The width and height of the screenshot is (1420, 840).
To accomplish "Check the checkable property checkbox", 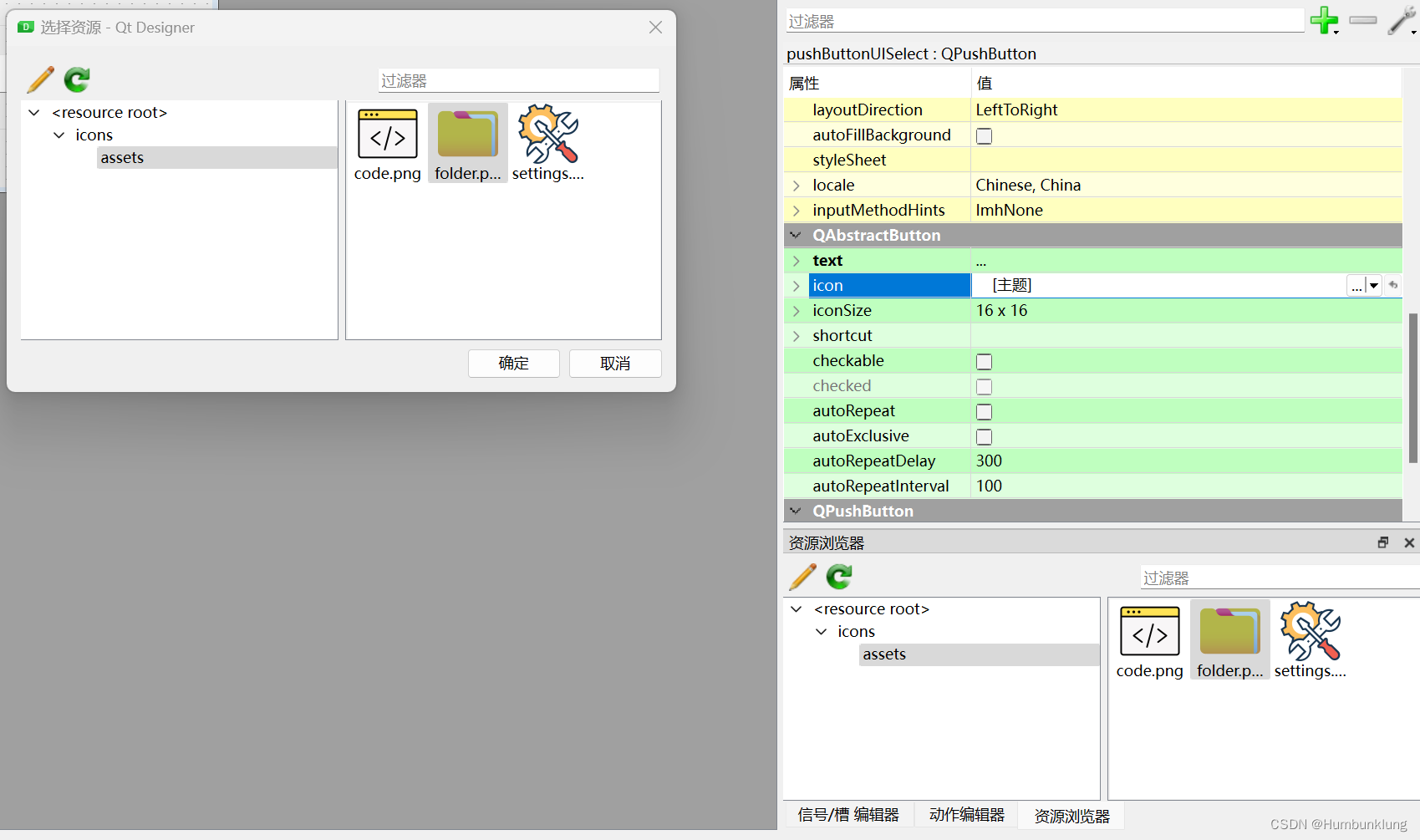I will pos(984,361).
